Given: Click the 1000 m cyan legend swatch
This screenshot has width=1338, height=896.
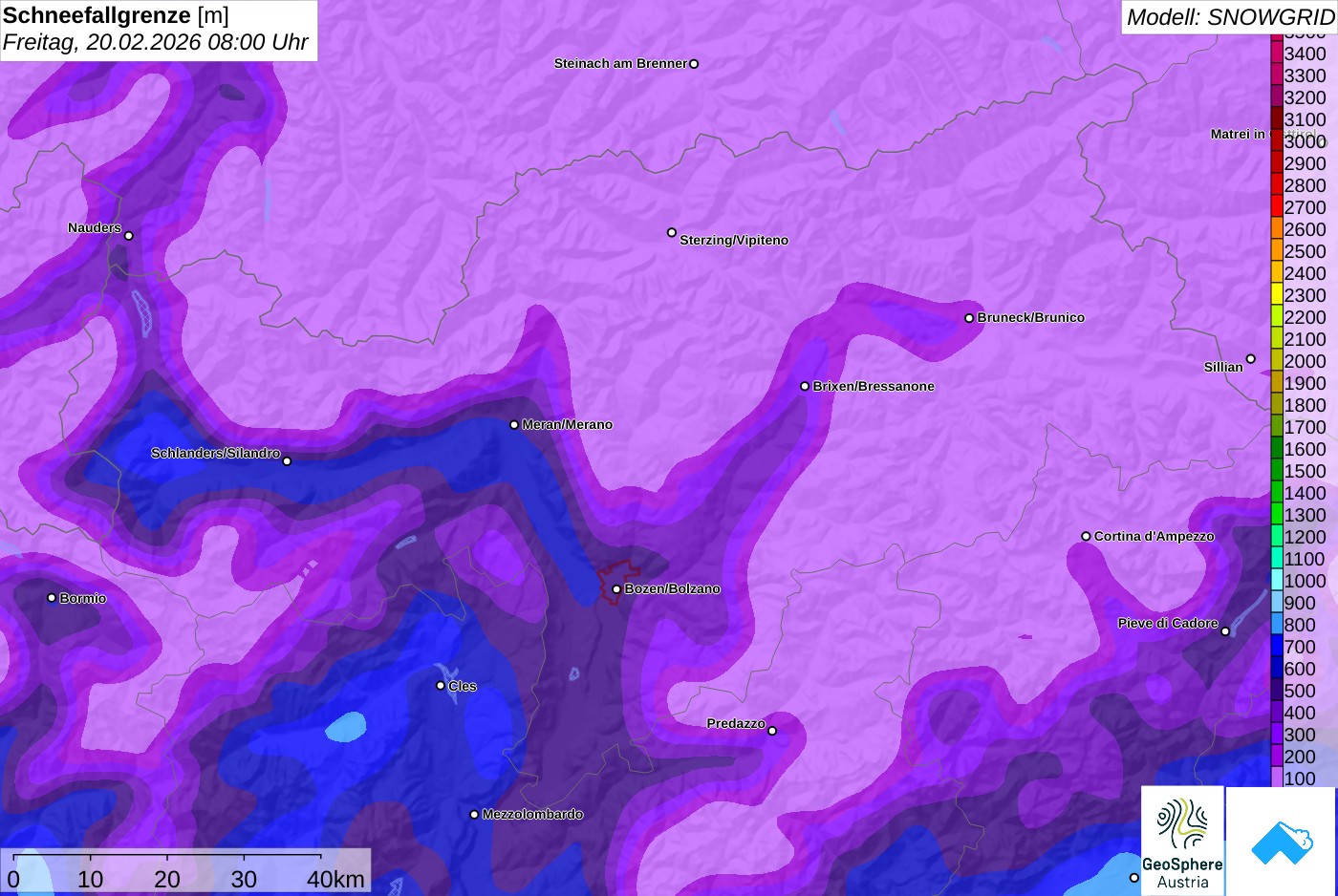Looking at the screenshot, I should (x=1277, y=580).
